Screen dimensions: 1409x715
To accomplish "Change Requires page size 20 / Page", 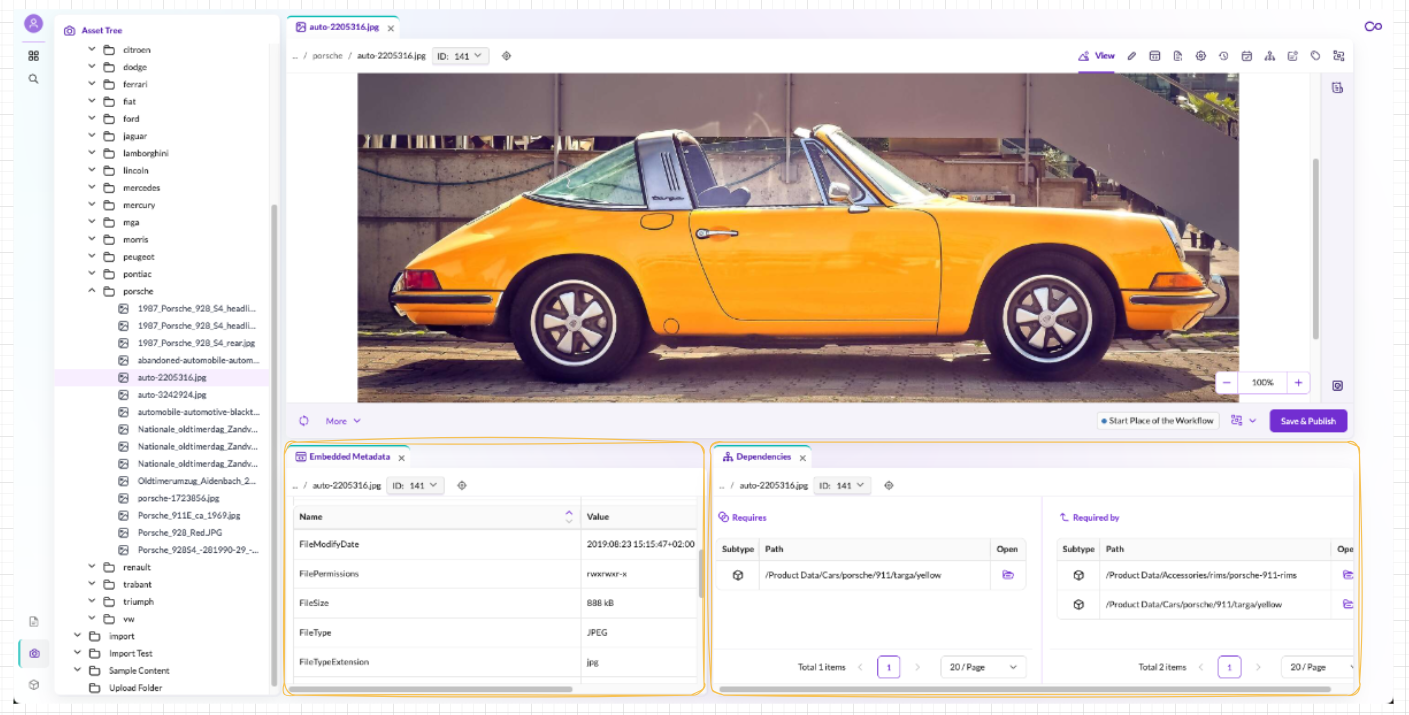I will pos(983,667).
